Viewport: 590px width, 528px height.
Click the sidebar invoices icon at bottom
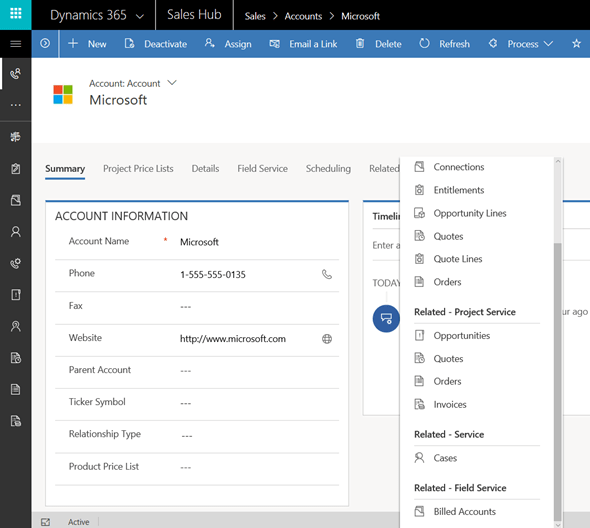(15, 421)
